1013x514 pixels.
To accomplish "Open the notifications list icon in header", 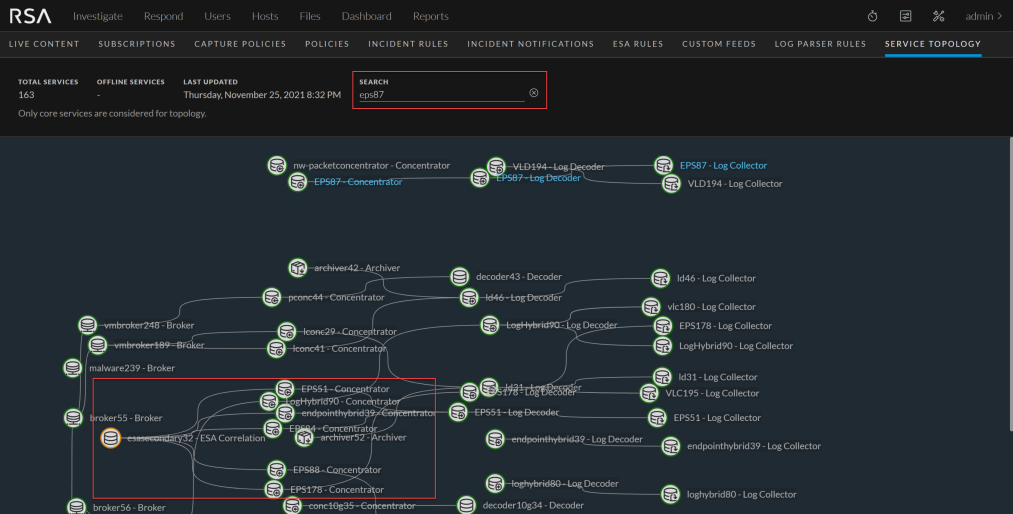I will [905, 16].
